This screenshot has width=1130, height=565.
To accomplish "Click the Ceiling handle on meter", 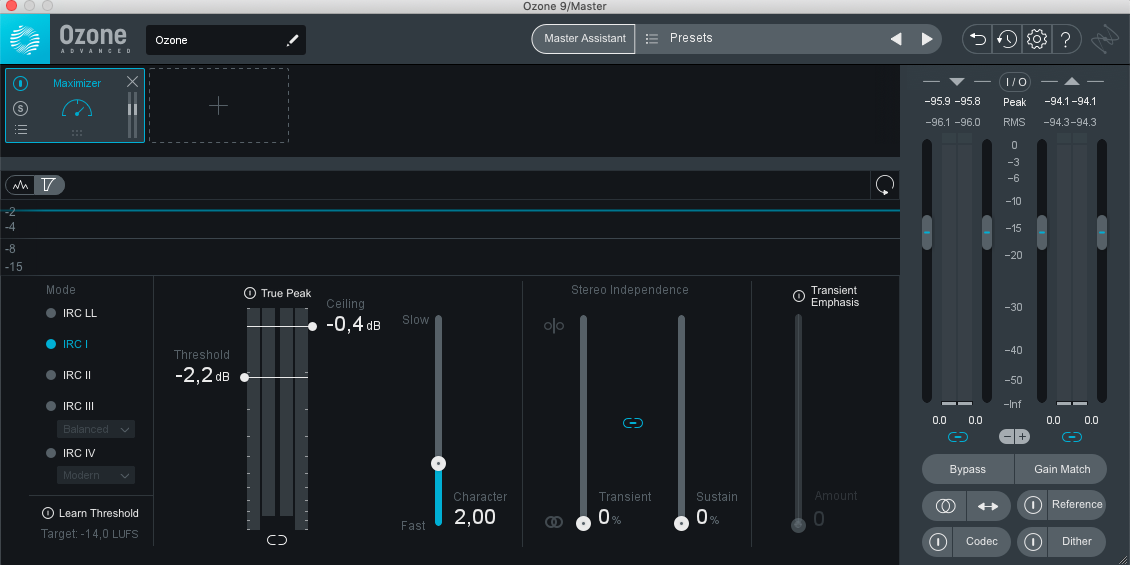I will (312, 326).
